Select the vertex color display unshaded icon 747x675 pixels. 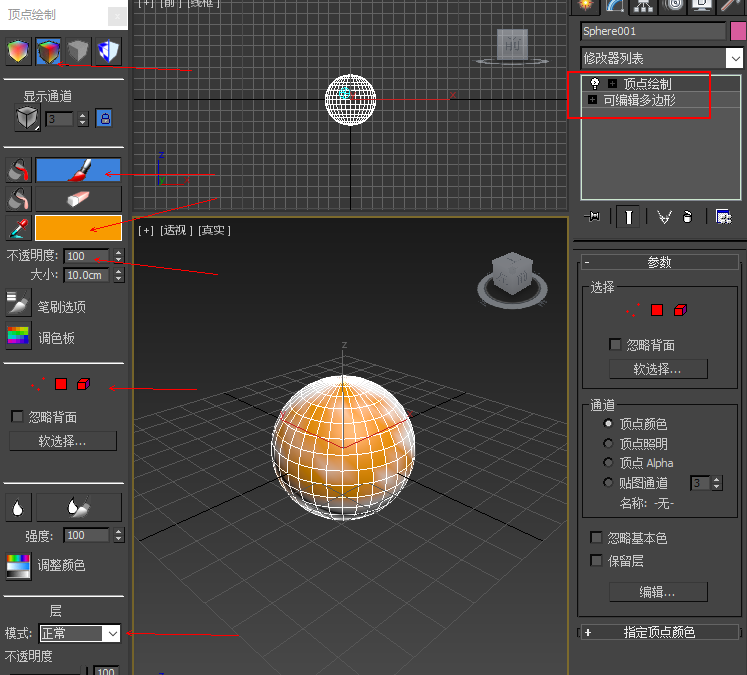48,51
